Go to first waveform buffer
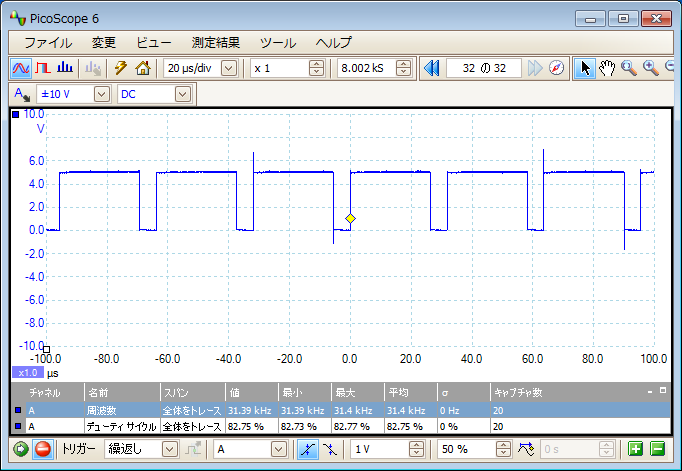The height and width of the screenshot is (471, 682). [431, 68]
